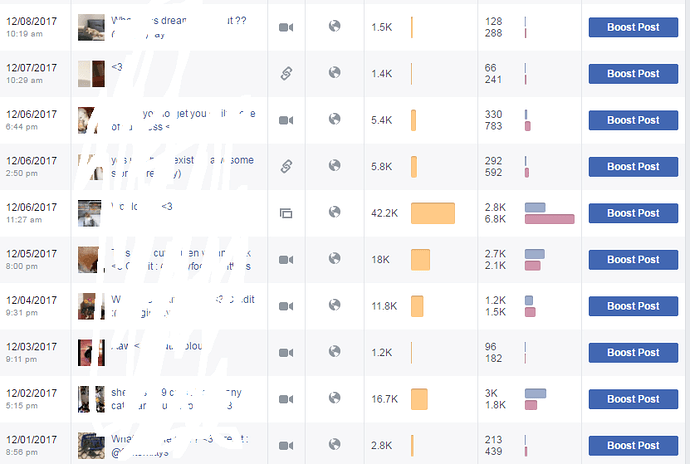Boost the 42.2K reach post
690x464 pixels.
click(x=633, y=213)
